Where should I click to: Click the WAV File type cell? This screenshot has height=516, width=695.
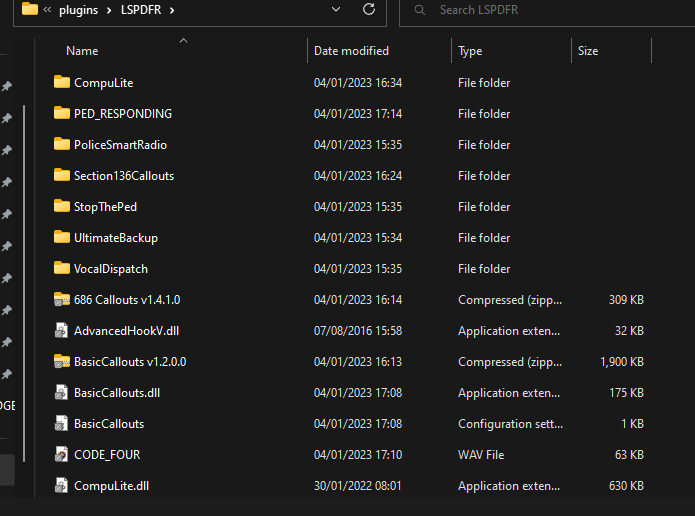coord(481,455)
